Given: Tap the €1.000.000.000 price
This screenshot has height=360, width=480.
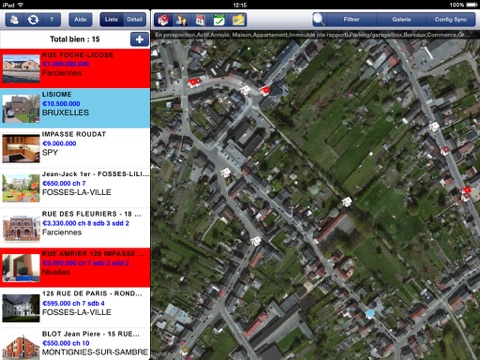Looking at the screenshot, I should [x=66, y=64].
